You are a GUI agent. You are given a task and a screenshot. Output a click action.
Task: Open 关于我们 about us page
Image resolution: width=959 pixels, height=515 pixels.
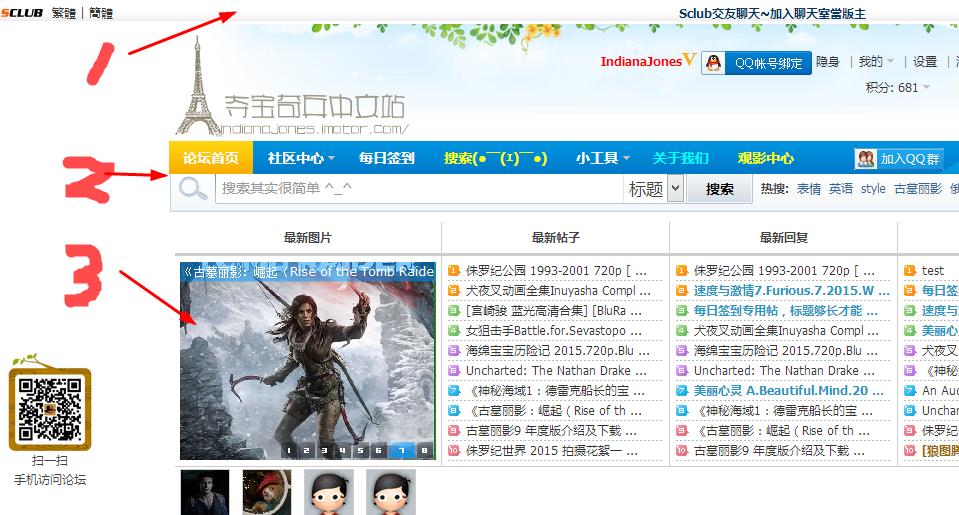pos(680,158)
